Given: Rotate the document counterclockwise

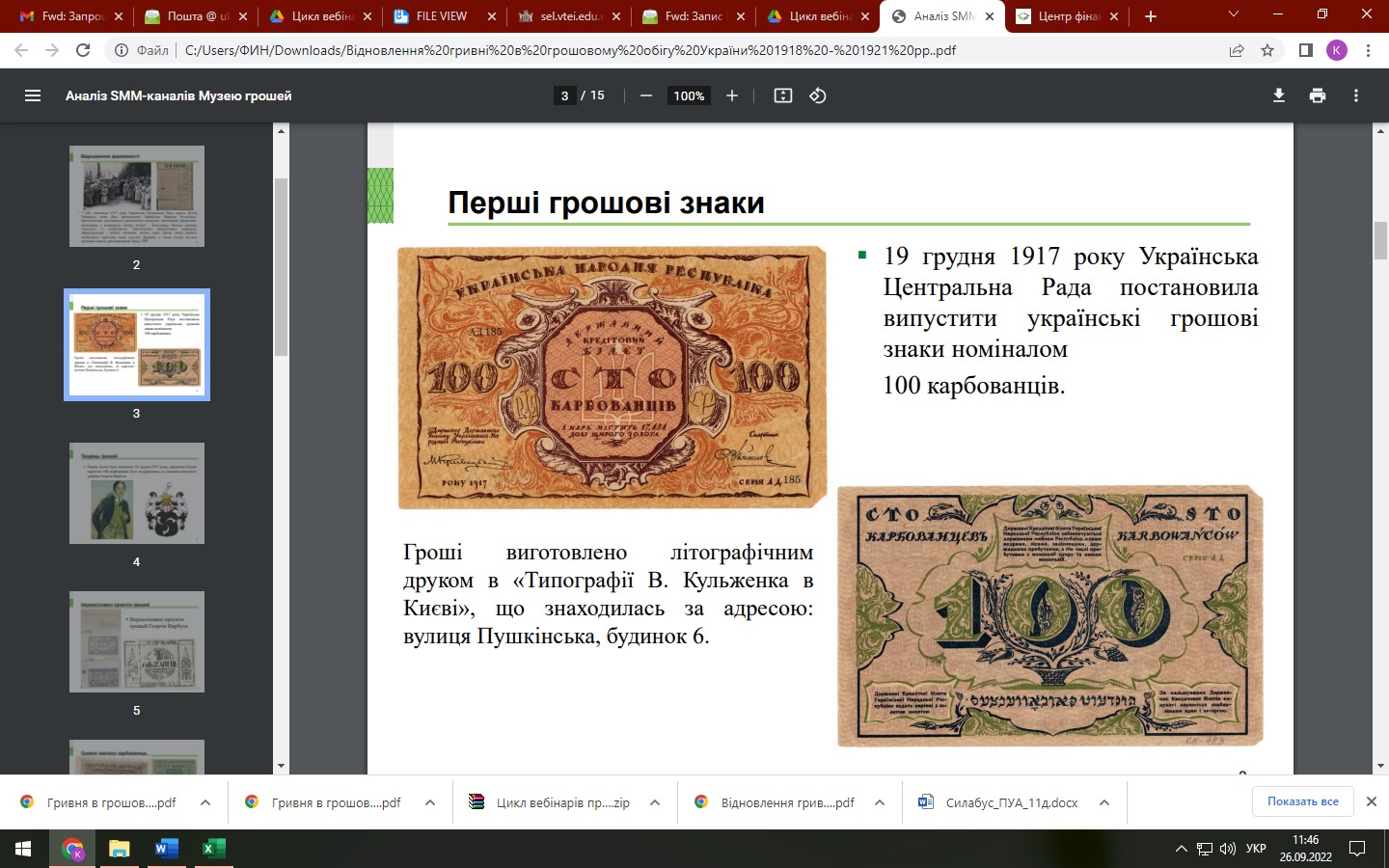Looking at the screenshot, I should (x=818, y=95).
